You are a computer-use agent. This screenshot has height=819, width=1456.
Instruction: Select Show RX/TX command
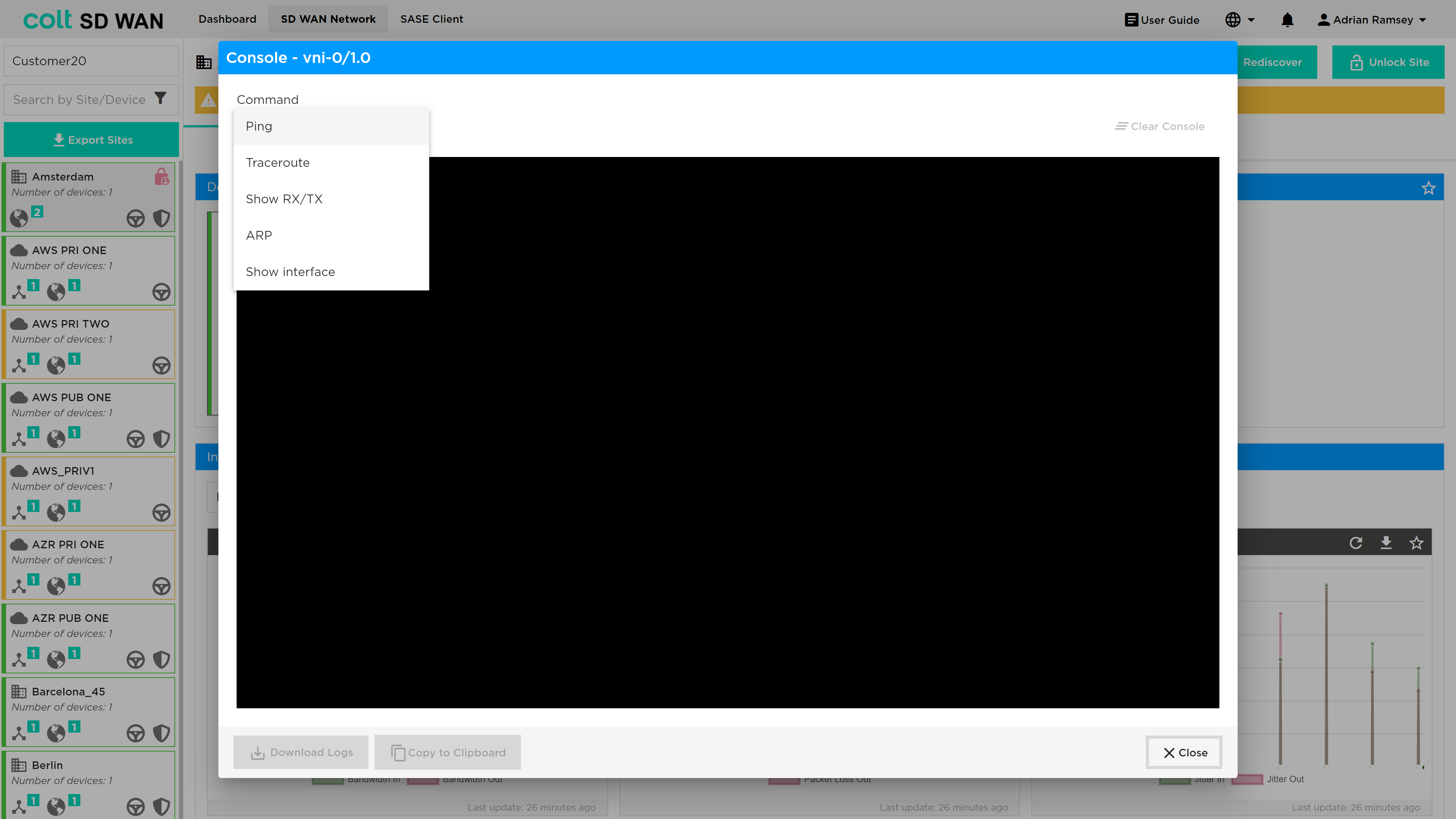331,199
